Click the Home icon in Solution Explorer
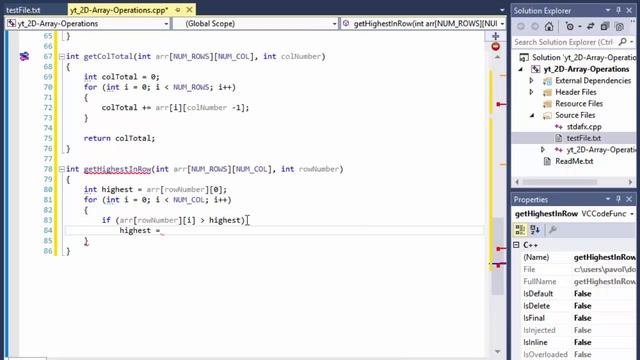Viewport: 640px width, 360px height. coord(549,27)
